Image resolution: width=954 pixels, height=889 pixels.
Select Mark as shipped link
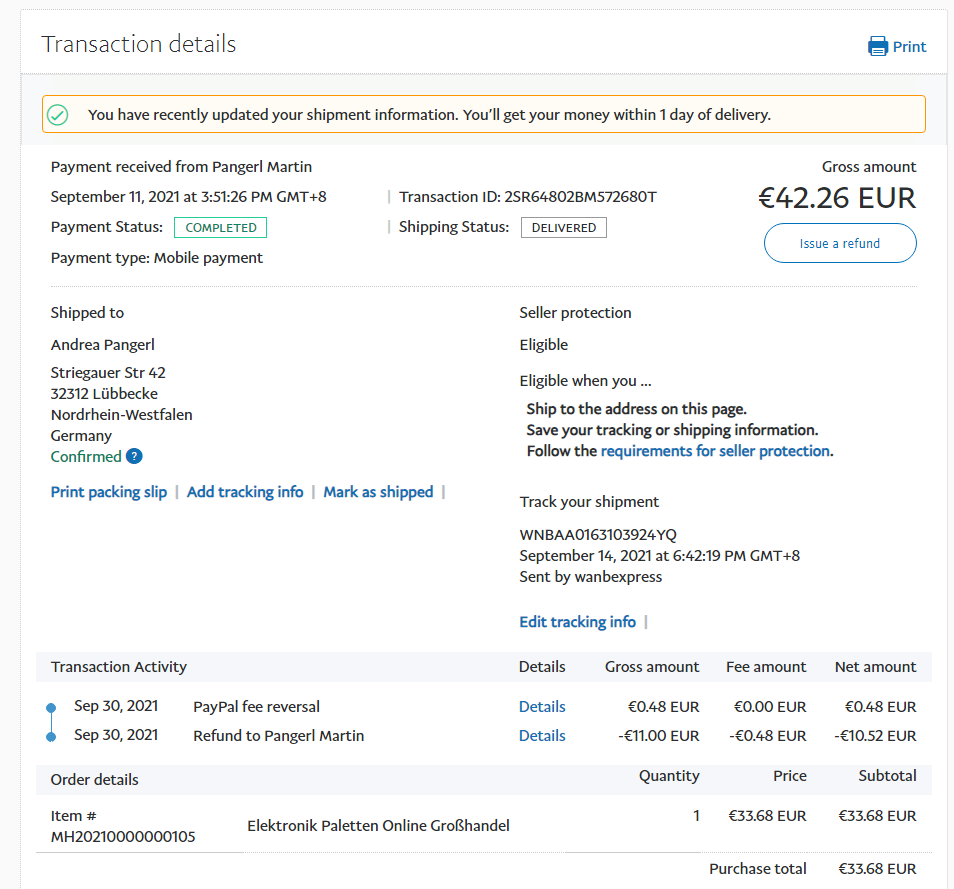pyautogui.click(x=378, y=492)
